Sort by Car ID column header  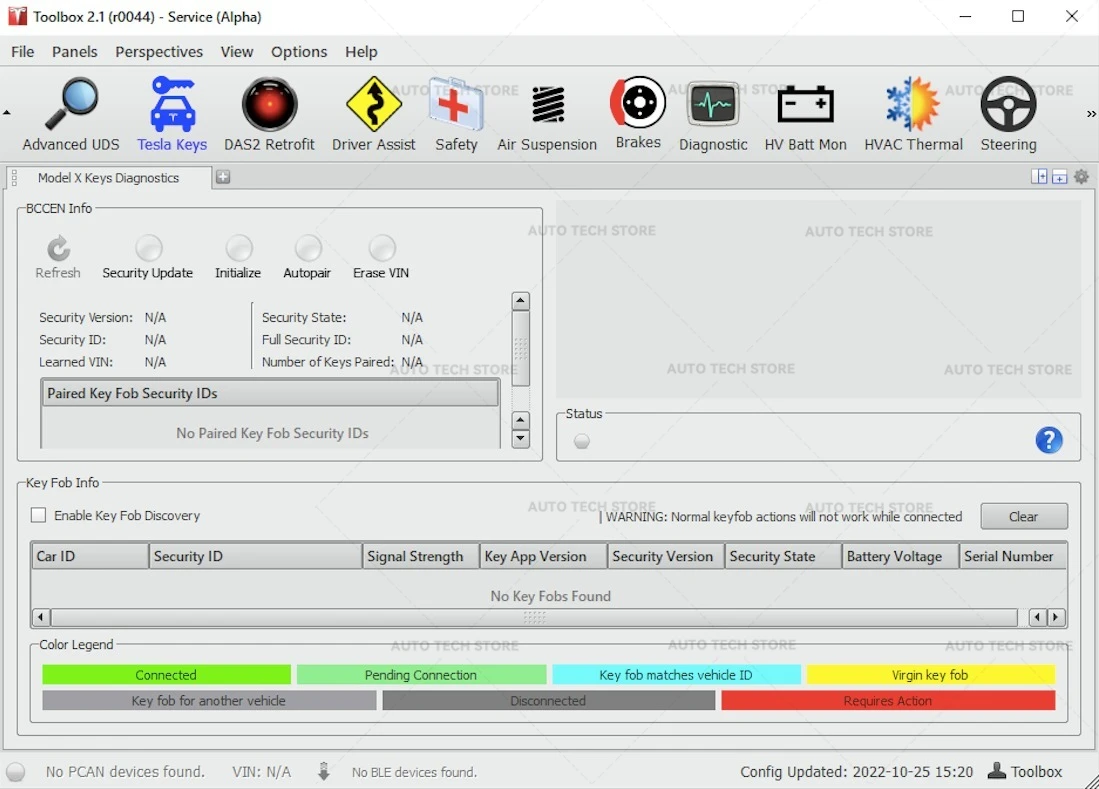pos(90,556)
